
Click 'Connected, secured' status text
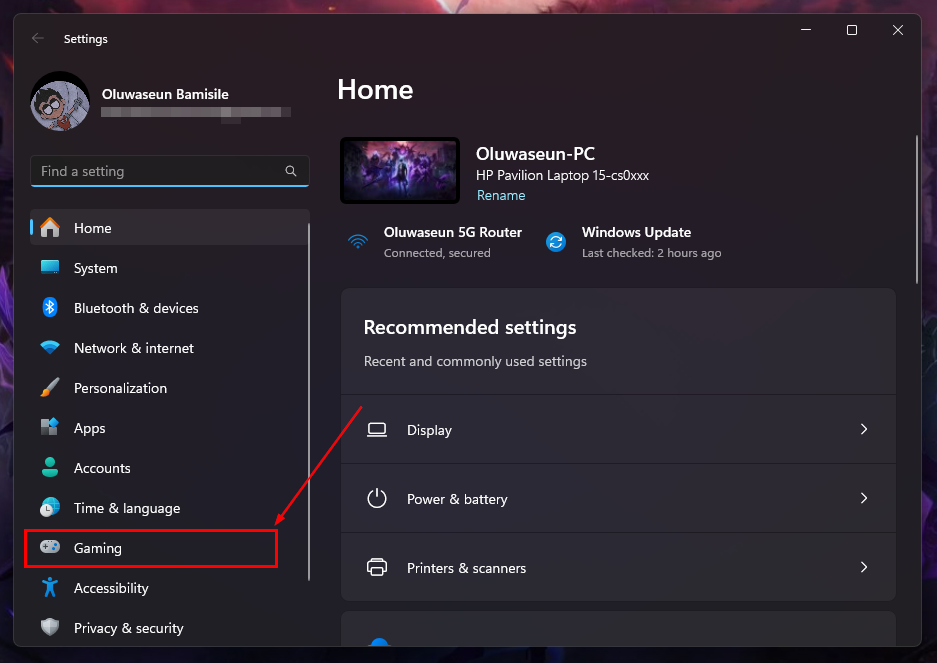pos(437,253)
